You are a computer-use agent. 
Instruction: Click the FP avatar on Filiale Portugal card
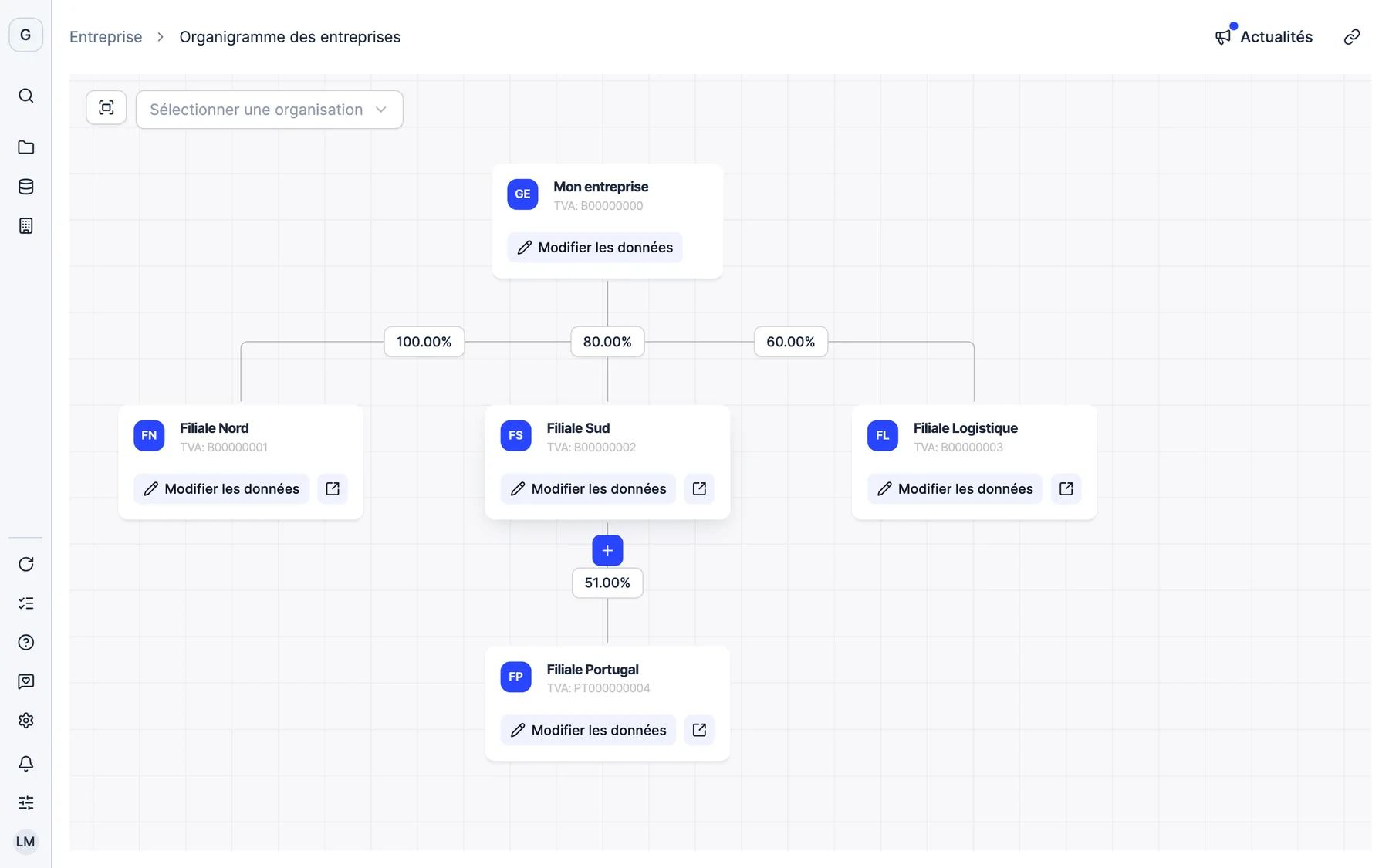pos(515,677)
